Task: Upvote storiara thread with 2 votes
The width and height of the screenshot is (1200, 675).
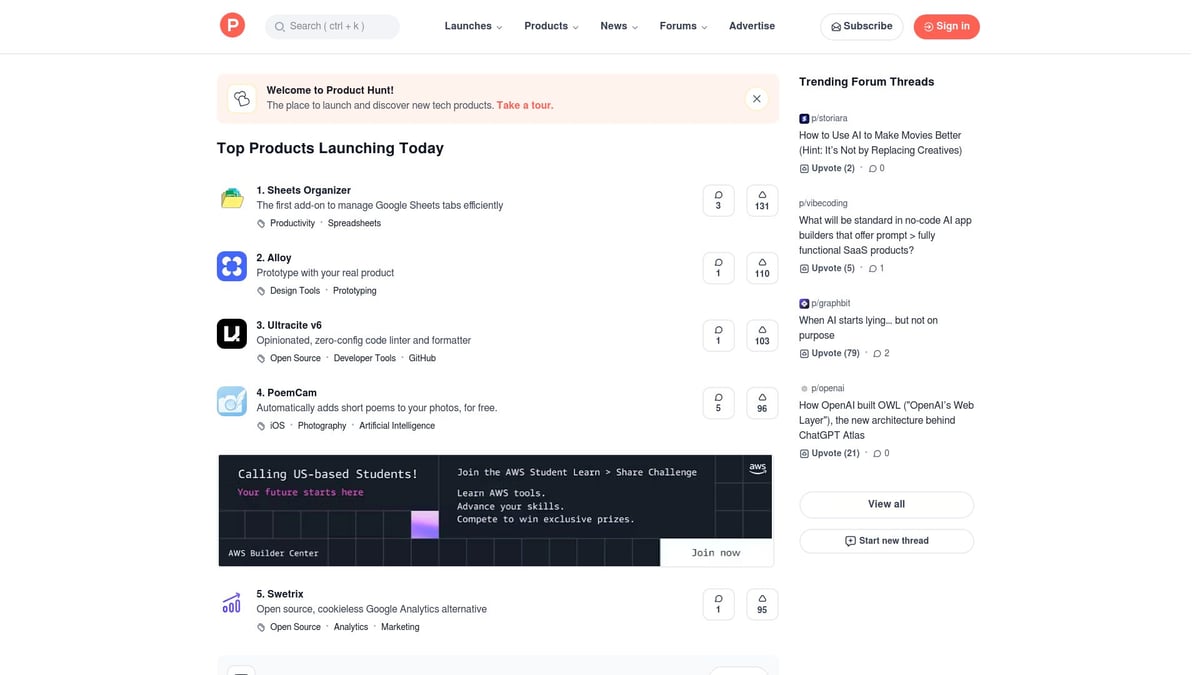Action: coord(827,168)
